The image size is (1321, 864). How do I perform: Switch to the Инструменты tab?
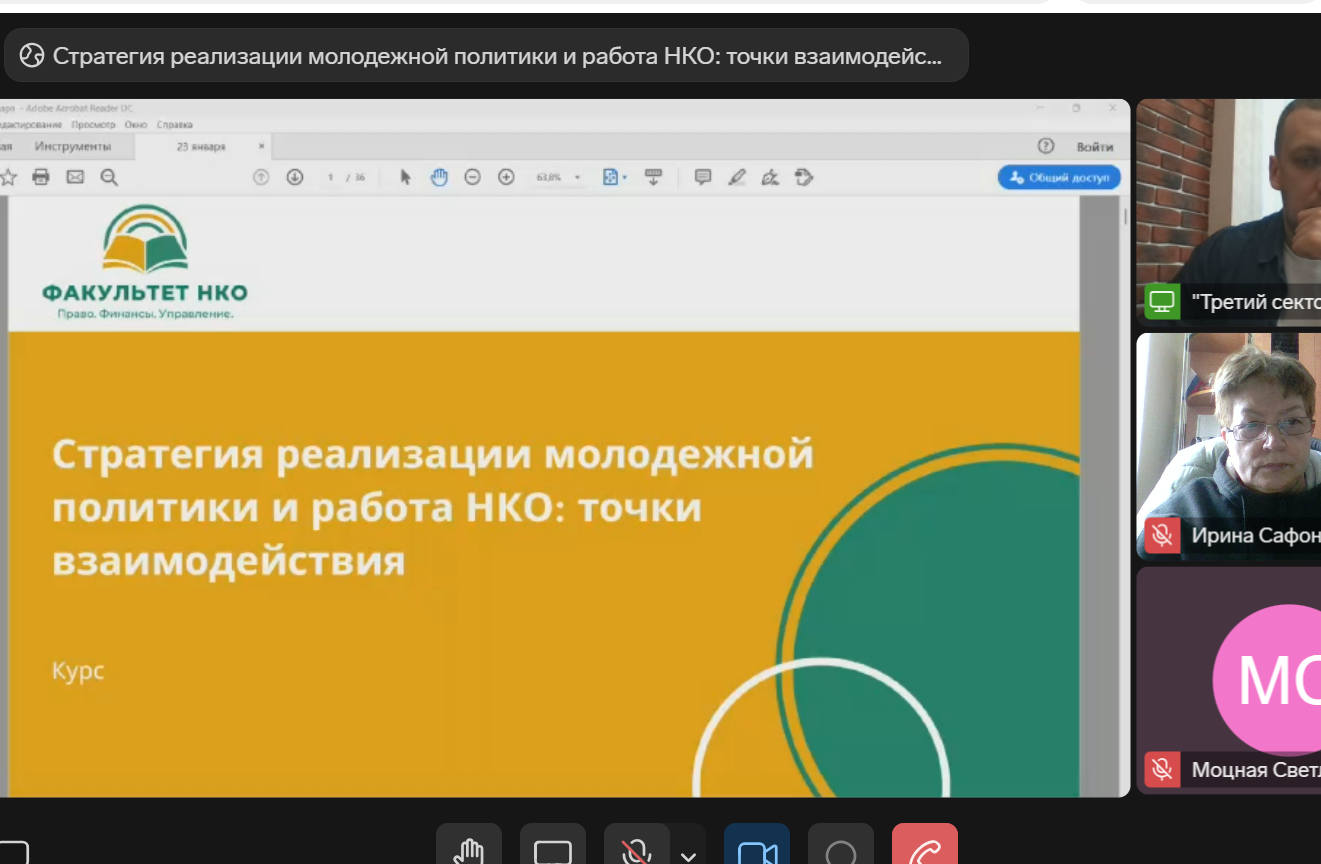coord(73,146)
